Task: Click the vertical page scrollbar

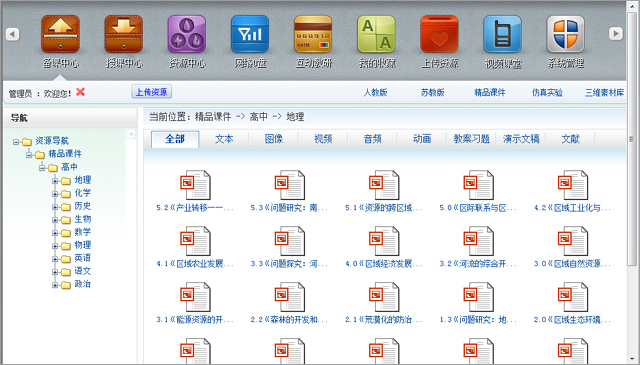Action: pyautogui.click(x=632, y=139)
